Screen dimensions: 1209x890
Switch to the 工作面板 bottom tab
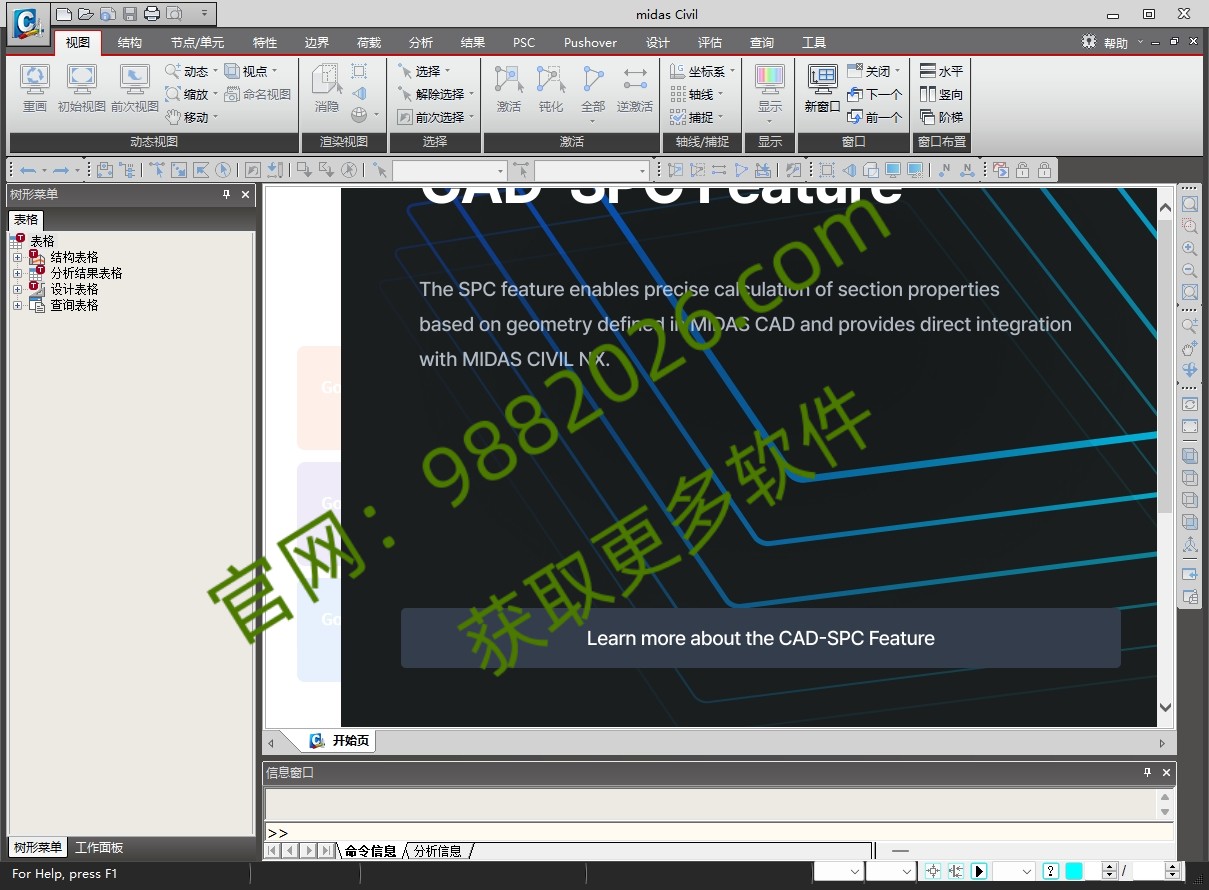[99, 848]
